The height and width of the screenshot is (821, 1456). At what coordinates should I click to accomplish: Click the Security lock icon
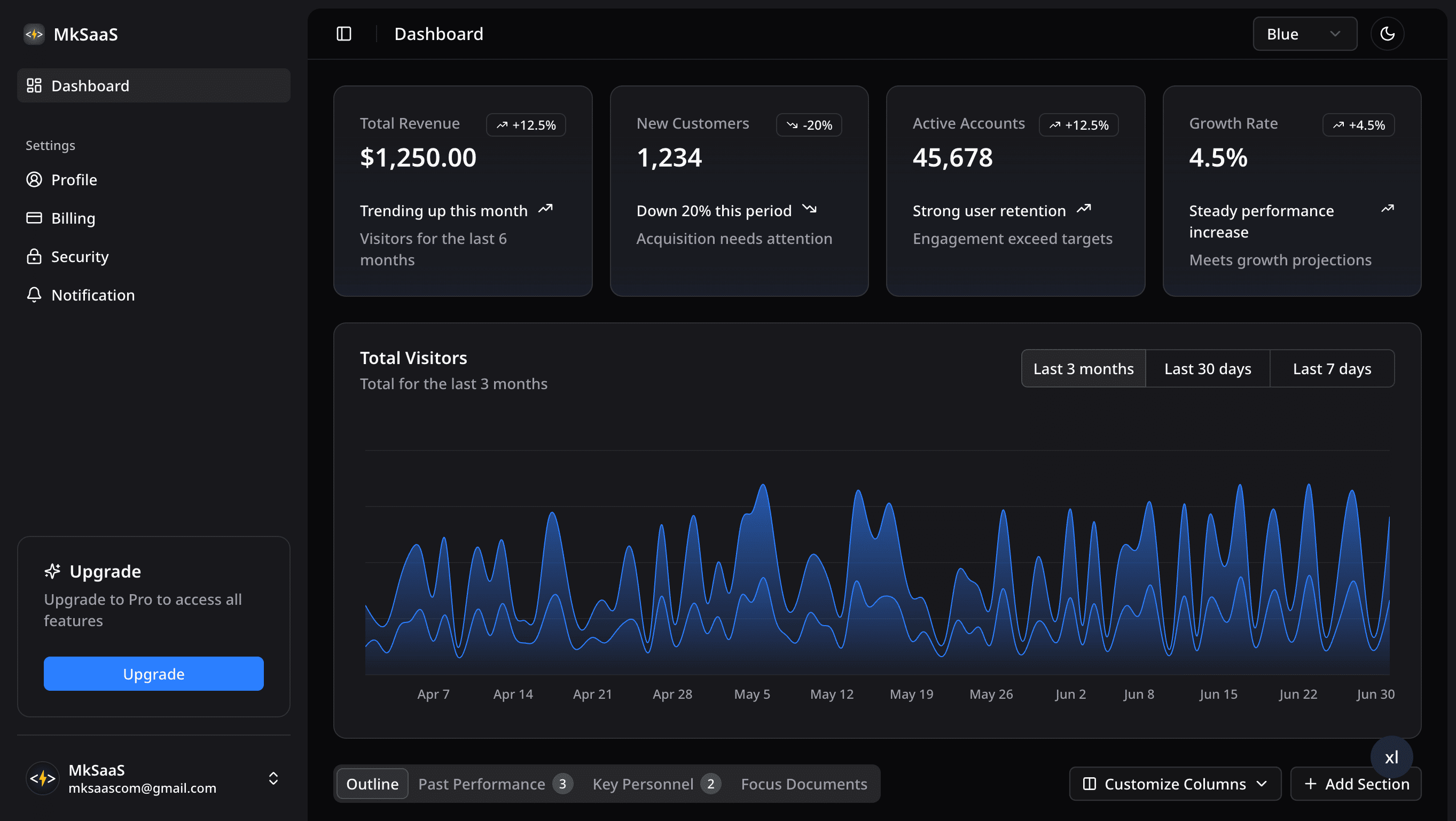click(x=34, y=256)
